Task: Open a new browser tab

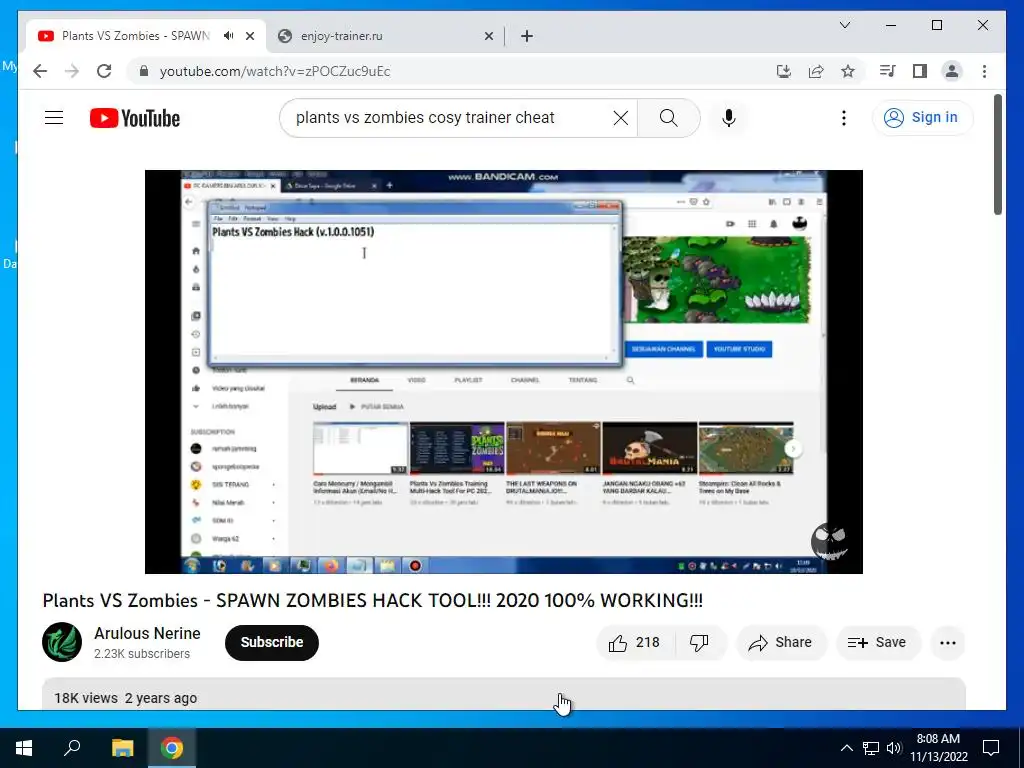Action: tap(527, 37)
